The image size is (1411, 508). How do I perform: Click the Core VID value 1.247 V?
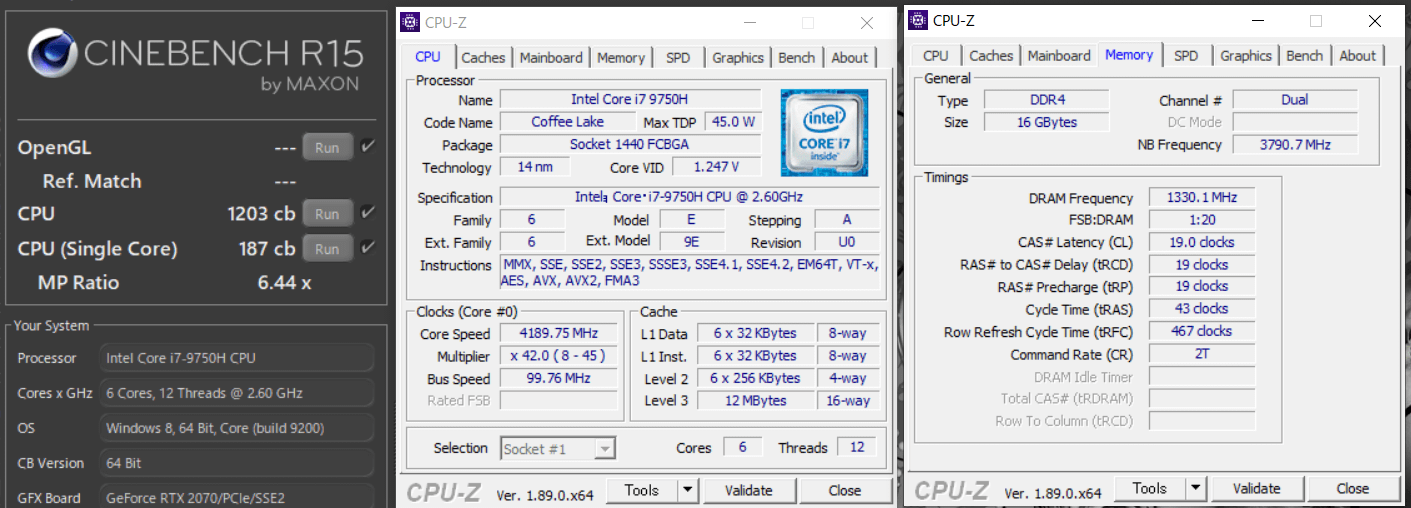tap(716, 167)
